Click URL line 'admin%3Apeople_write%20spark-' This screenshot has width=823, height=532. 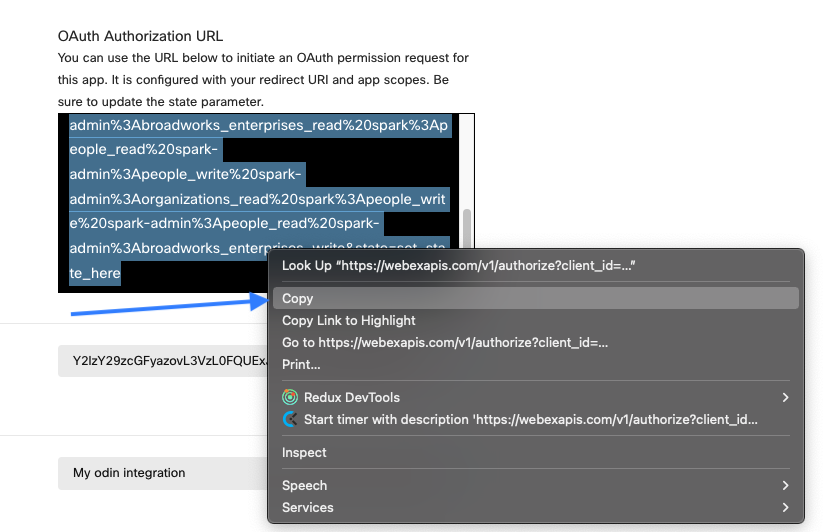tap(185, 175)
